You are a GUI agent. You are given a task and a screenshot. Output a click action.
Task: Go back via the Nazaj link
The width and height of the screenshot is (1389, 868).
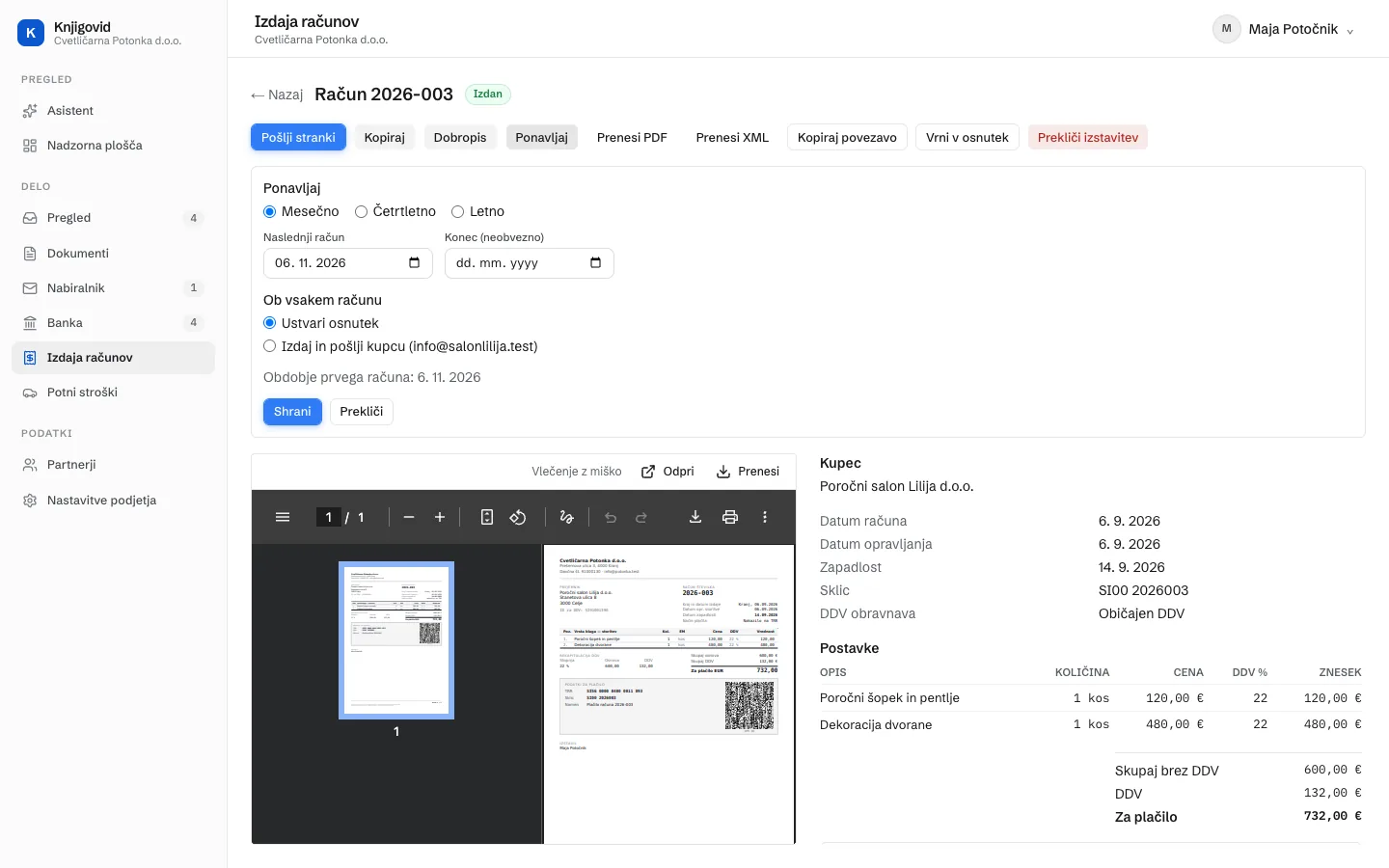coord(277,95)
